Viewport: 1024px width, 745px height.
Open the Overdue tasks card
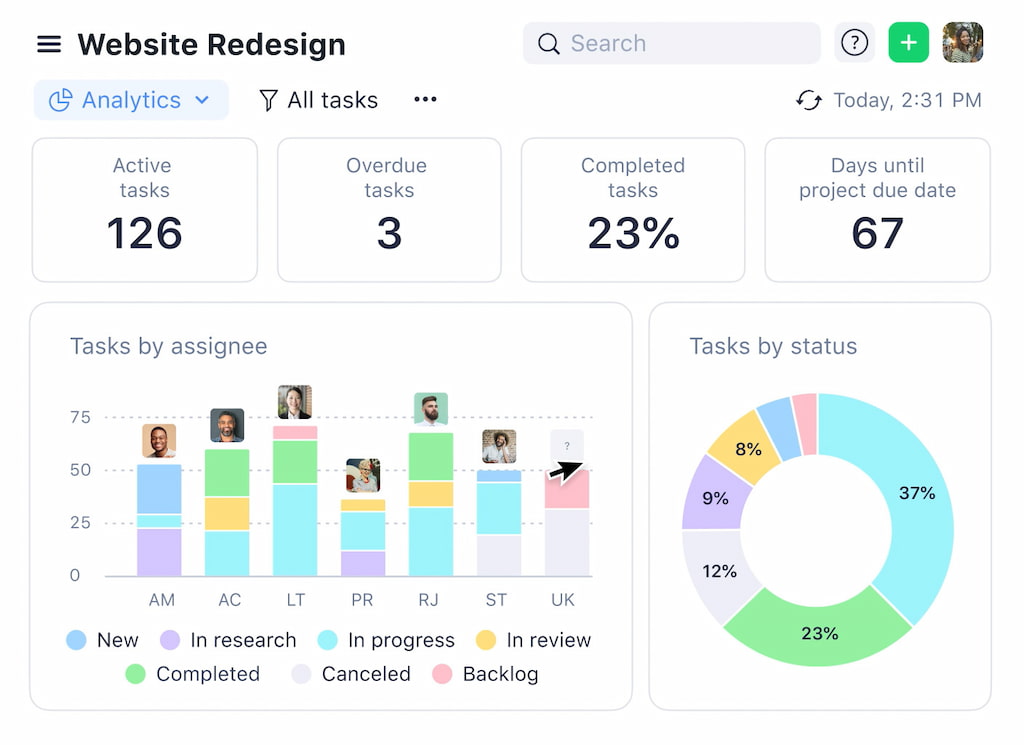(x=388, y=209)
